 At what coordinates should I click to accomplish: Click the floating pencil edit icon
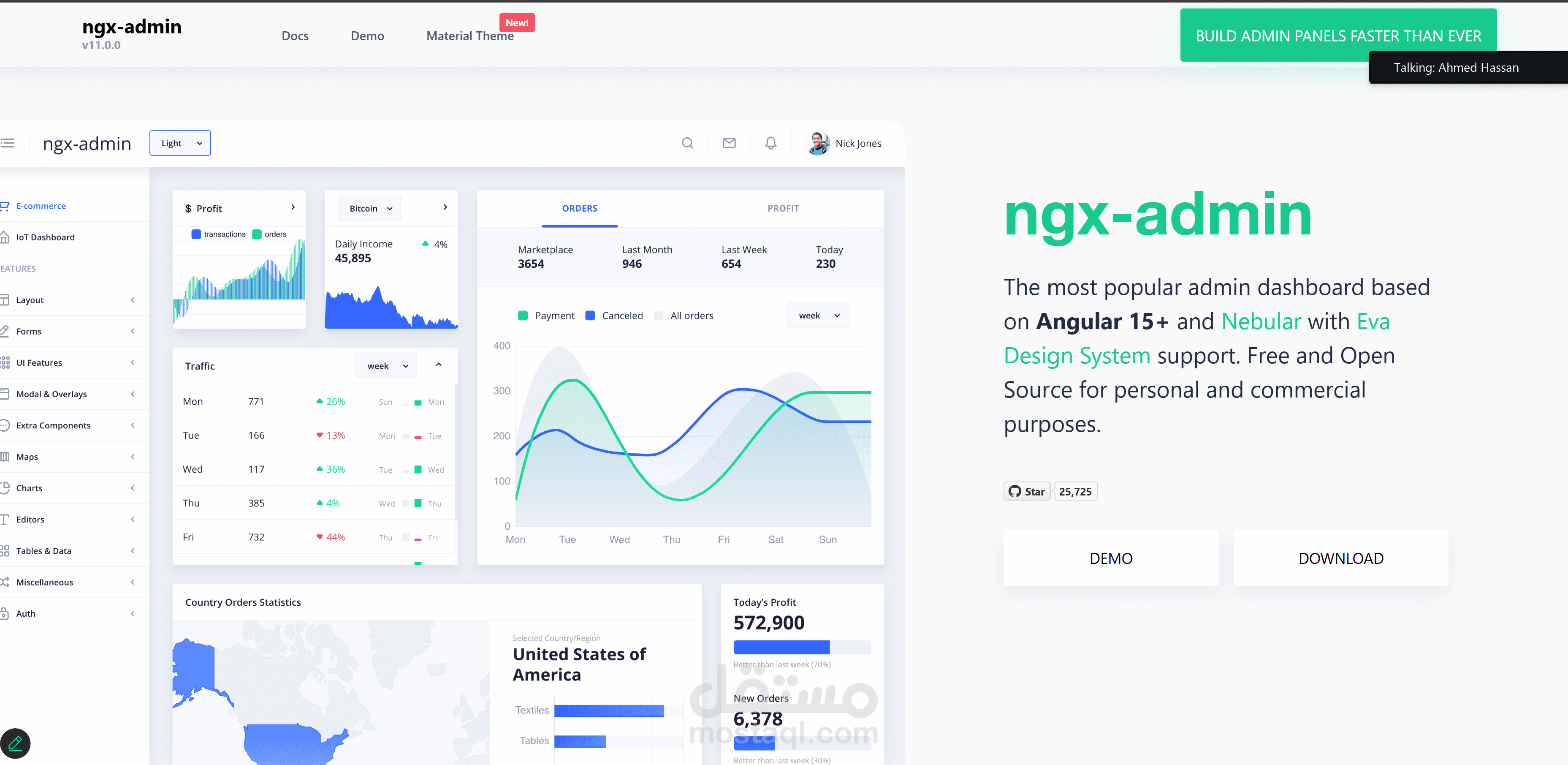click(x=16, y=743)
